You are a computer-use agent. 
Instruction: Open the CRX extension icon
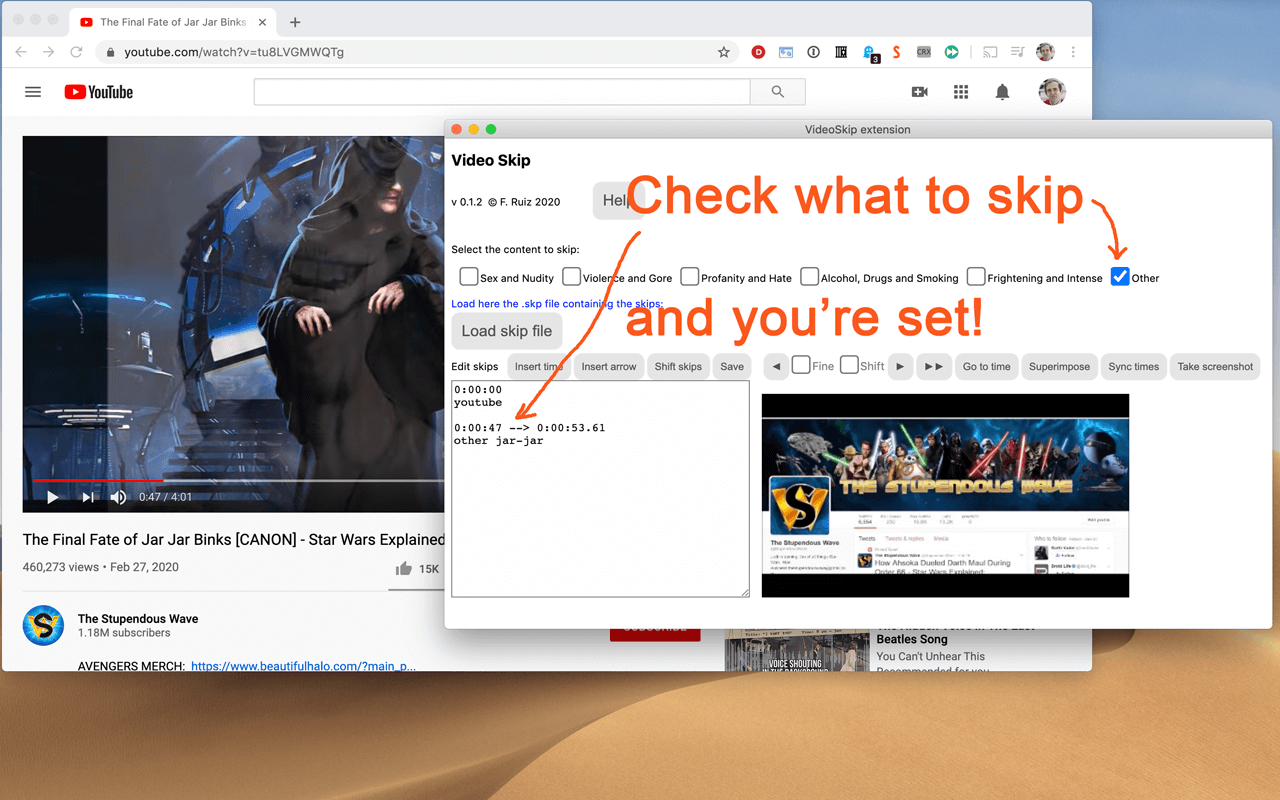pos(923,51)
